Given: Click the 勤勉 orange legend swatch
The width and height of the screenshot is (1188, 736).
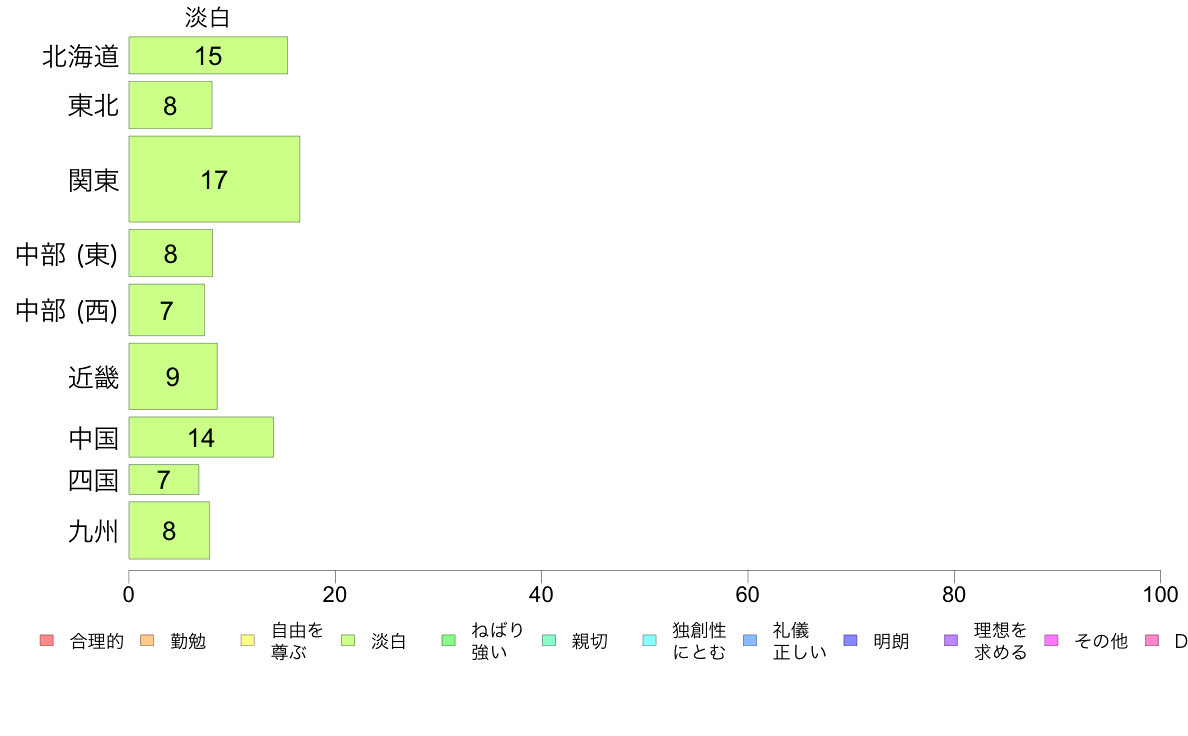Looking at the screenshot, I should pyautogui.click(x=147, y=640).
